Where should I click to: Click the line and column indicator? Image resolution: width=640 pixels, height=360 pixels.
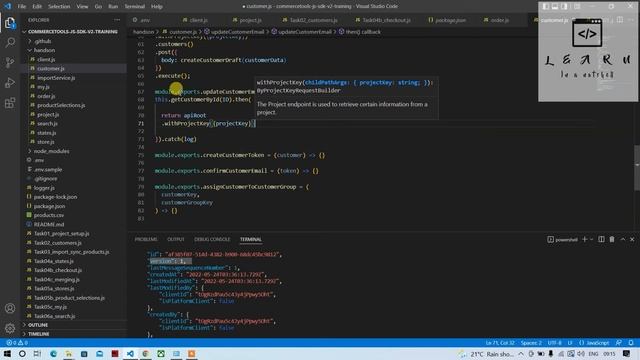500,343
